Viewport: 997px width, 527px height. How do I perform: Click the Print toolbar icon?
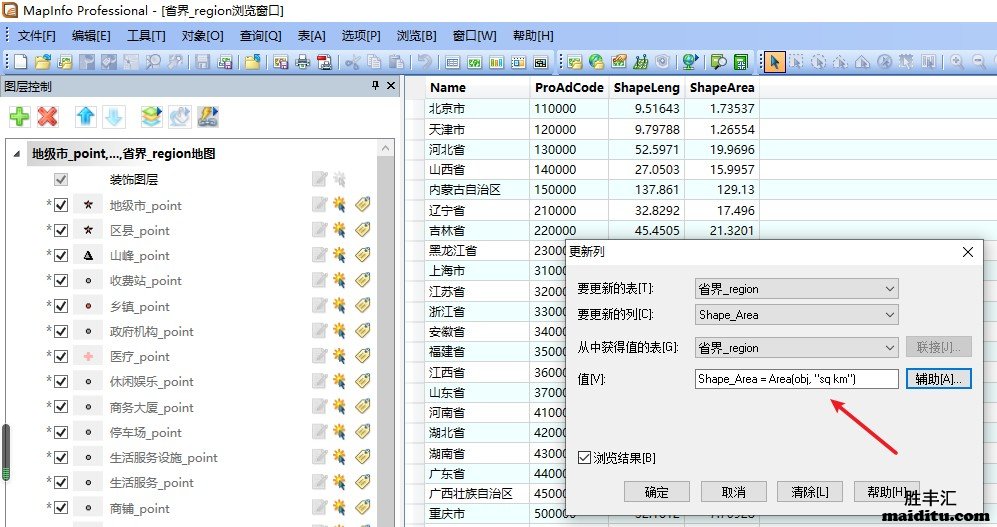click(x=303, y=62)
